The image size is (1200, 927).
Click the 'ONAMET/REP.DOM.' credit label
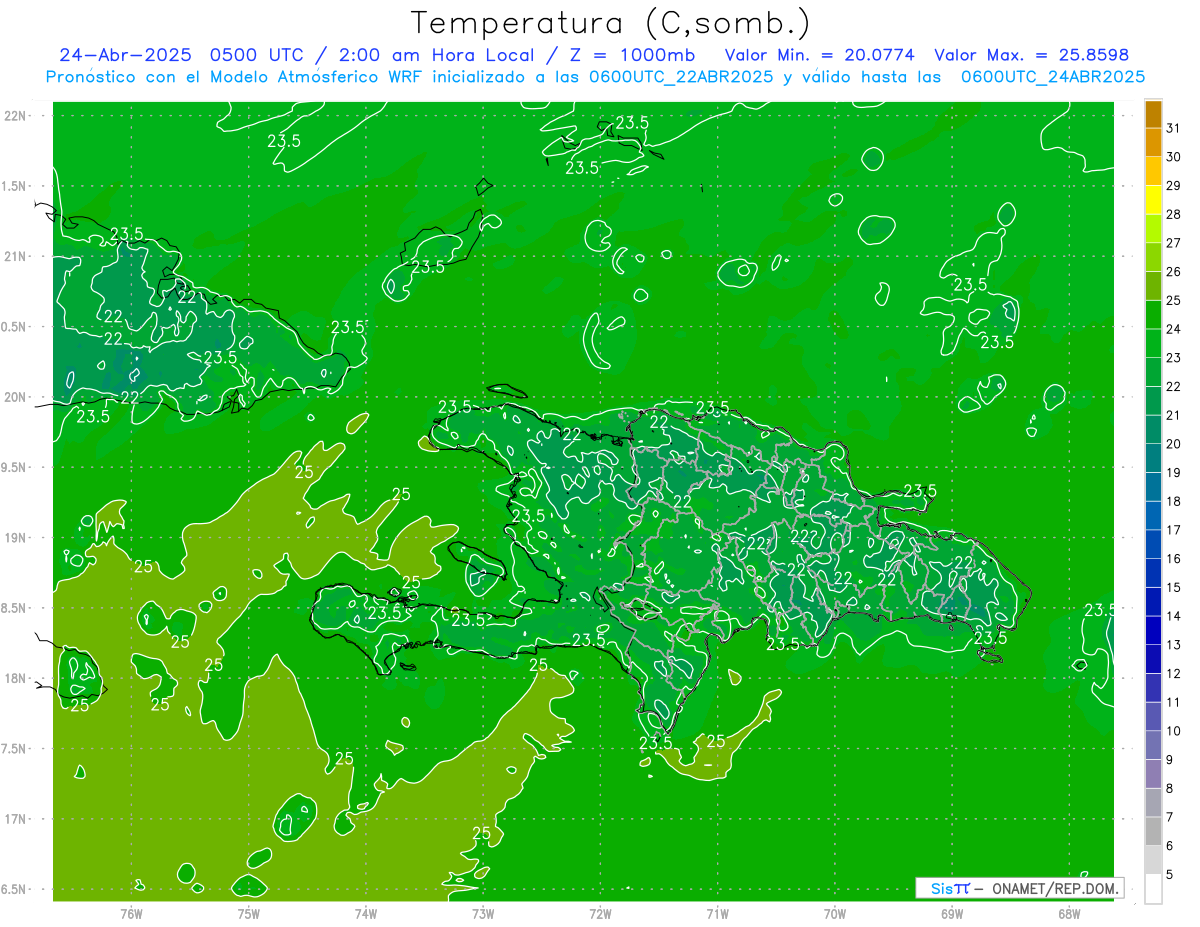(1056, 888)
